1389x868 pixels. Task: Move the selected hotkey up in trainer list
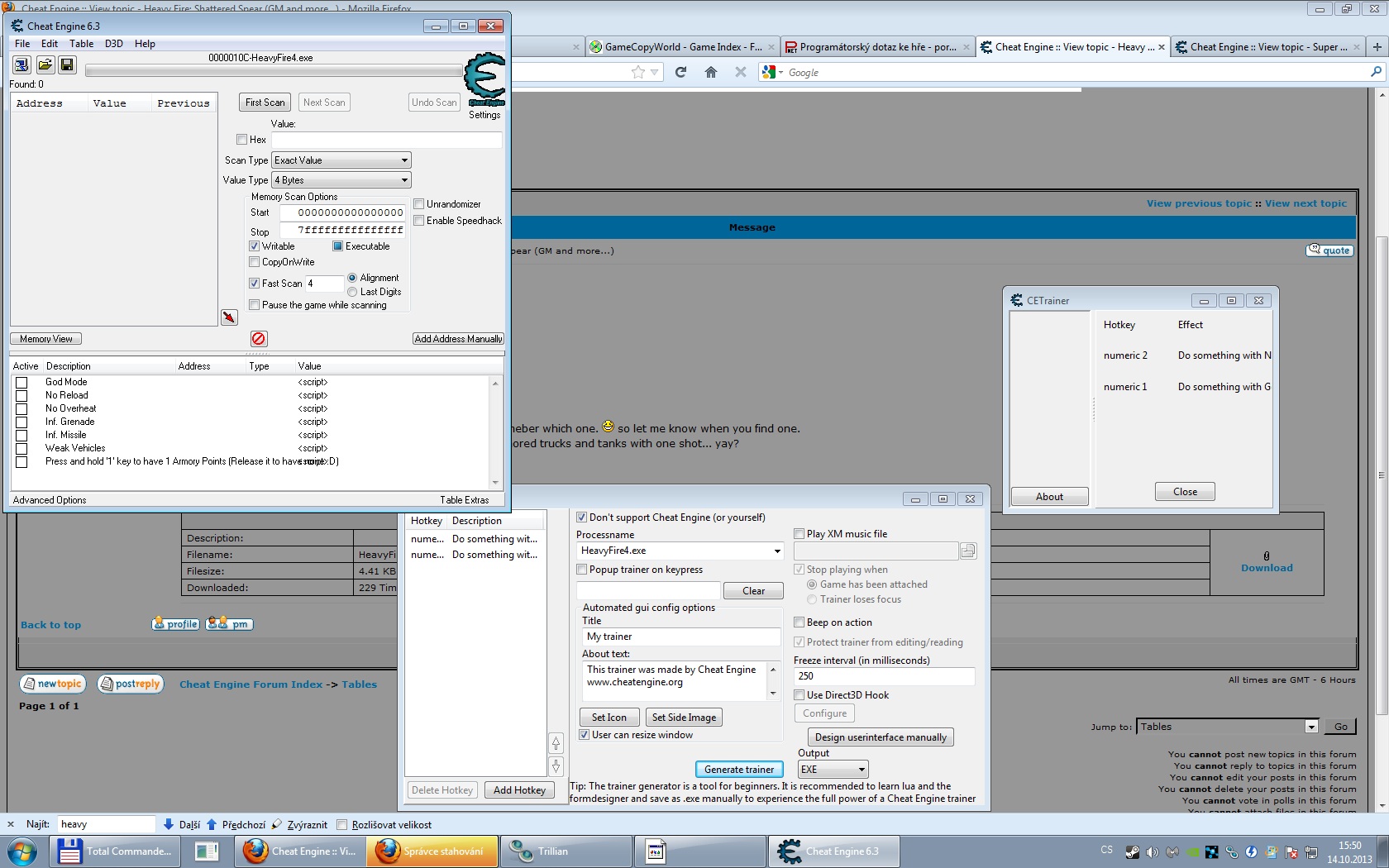click(x=556, y=743)
